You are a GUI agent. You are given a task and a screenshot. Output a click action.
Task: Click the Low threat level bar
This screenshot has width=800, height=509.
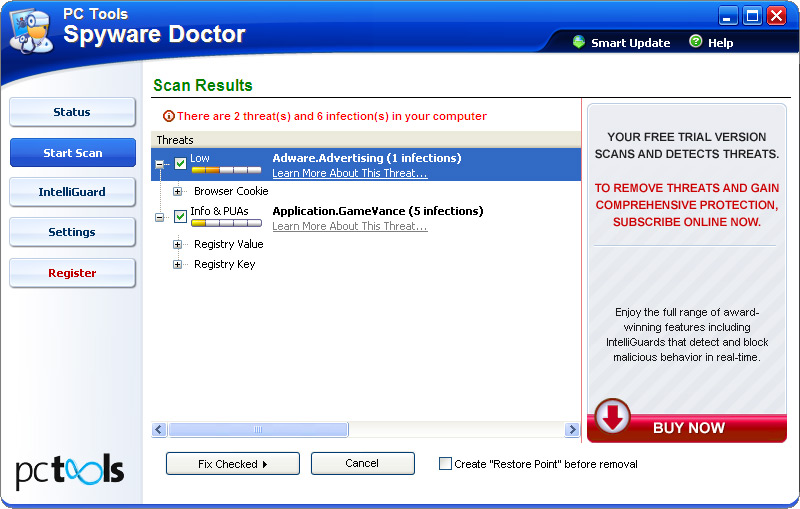point(226,170)
